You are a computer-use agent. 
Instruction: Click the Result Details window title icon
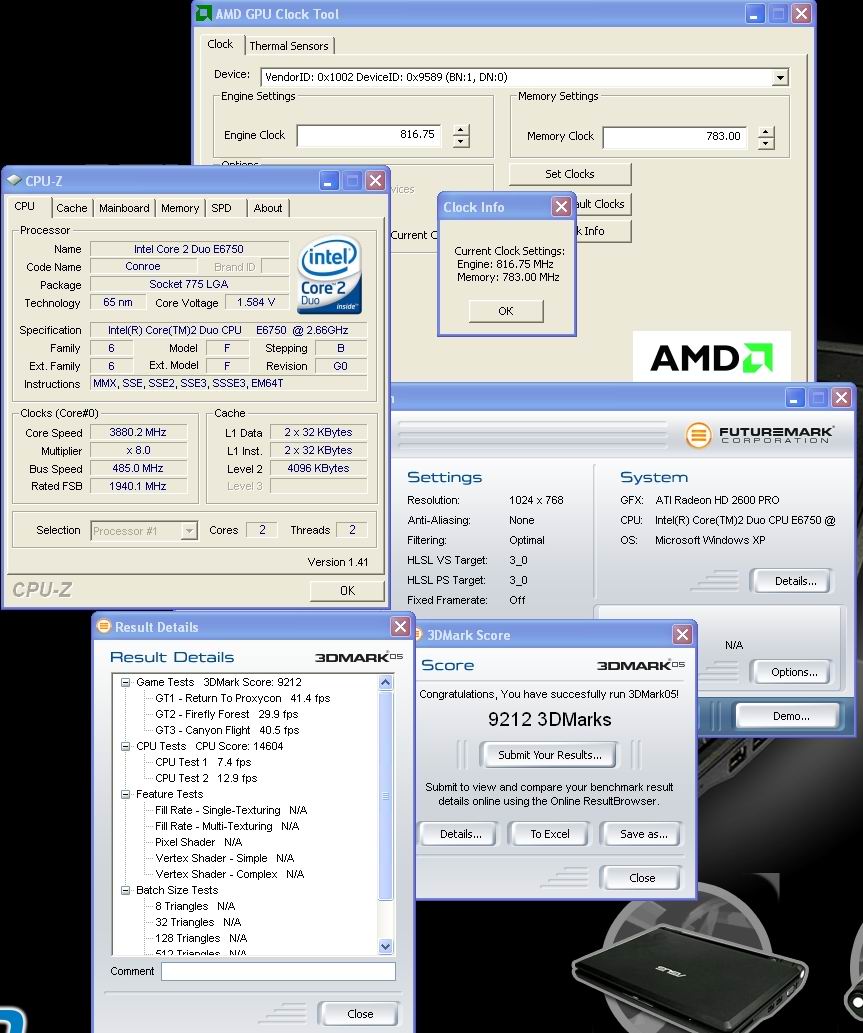point(103,627)
